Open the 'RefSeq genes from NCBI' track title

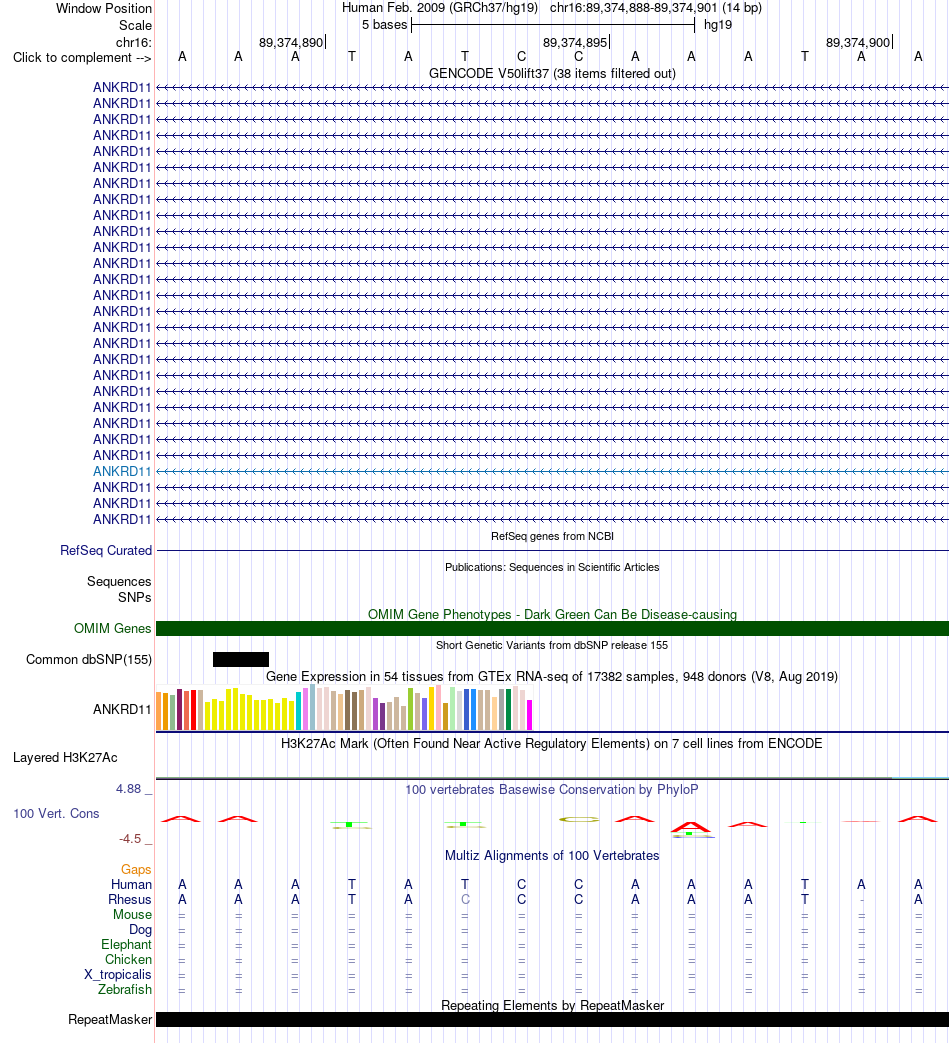(552, 536)
